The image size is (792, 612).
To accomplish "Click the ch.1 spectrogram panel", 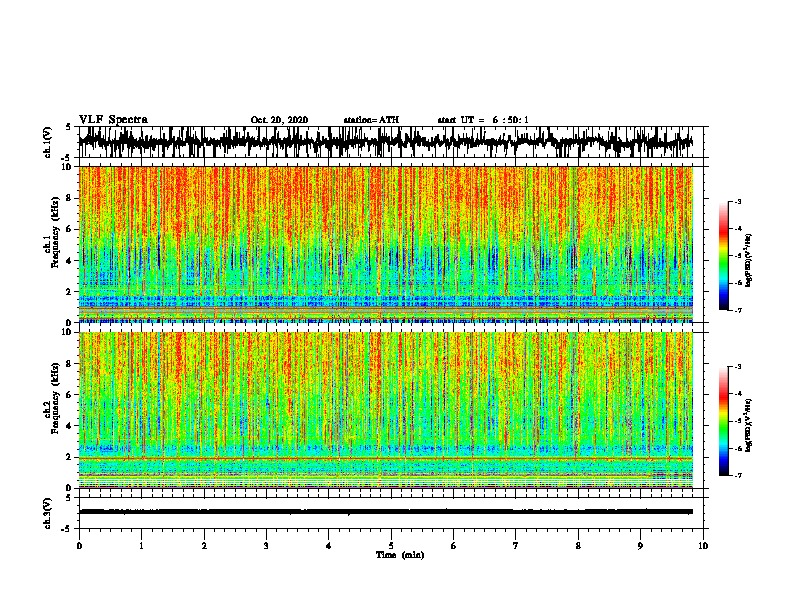I will pyautogui.click(x=386, y=244).
